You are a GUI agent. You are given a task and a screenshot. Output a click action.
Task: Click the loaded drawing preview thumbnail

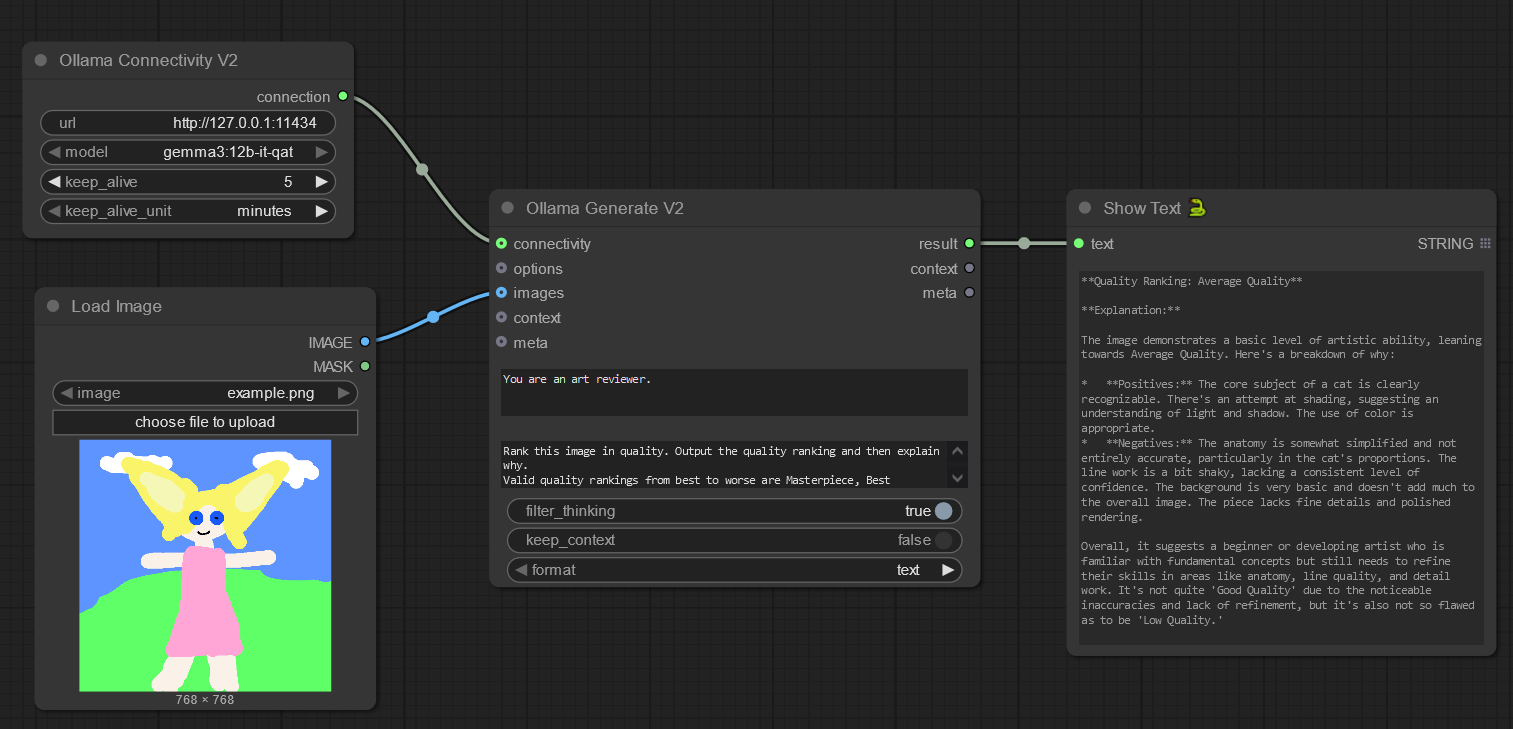pos(205,565)
